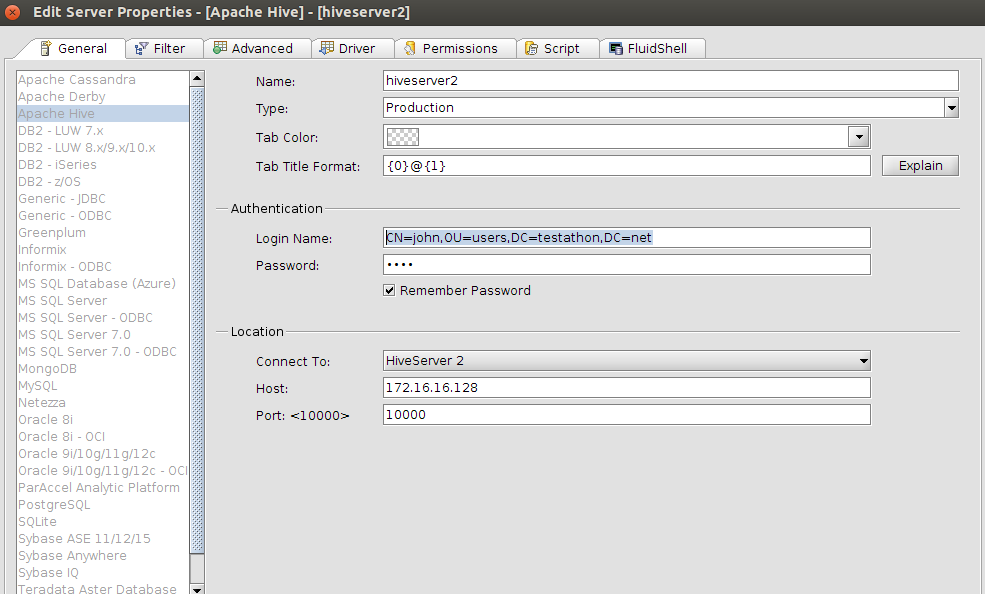This screenshot has height=594, width=985.
Task: Click the Password input field
Action: [x=627, y=264]
